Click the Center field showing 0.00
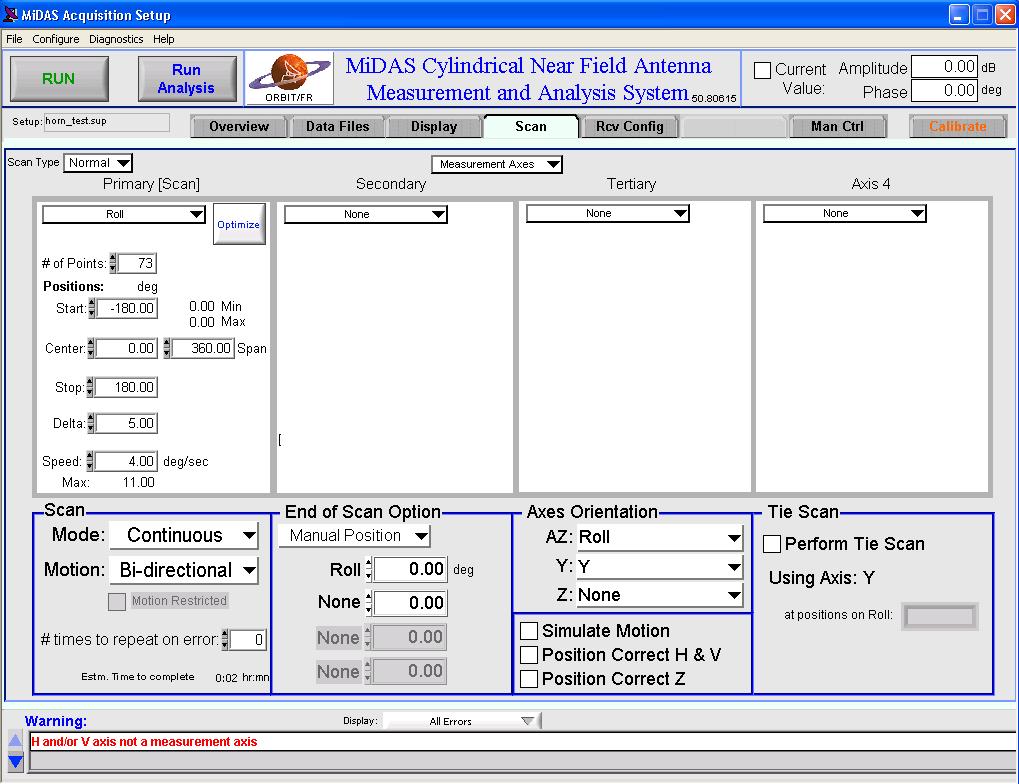 pyautogui.click(x=127, y=348)
